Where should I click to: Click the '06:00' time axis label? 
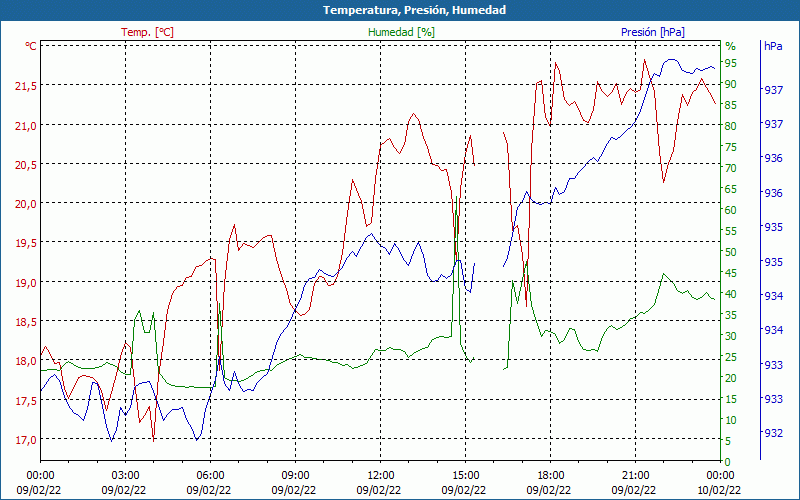tap(211, 476)
